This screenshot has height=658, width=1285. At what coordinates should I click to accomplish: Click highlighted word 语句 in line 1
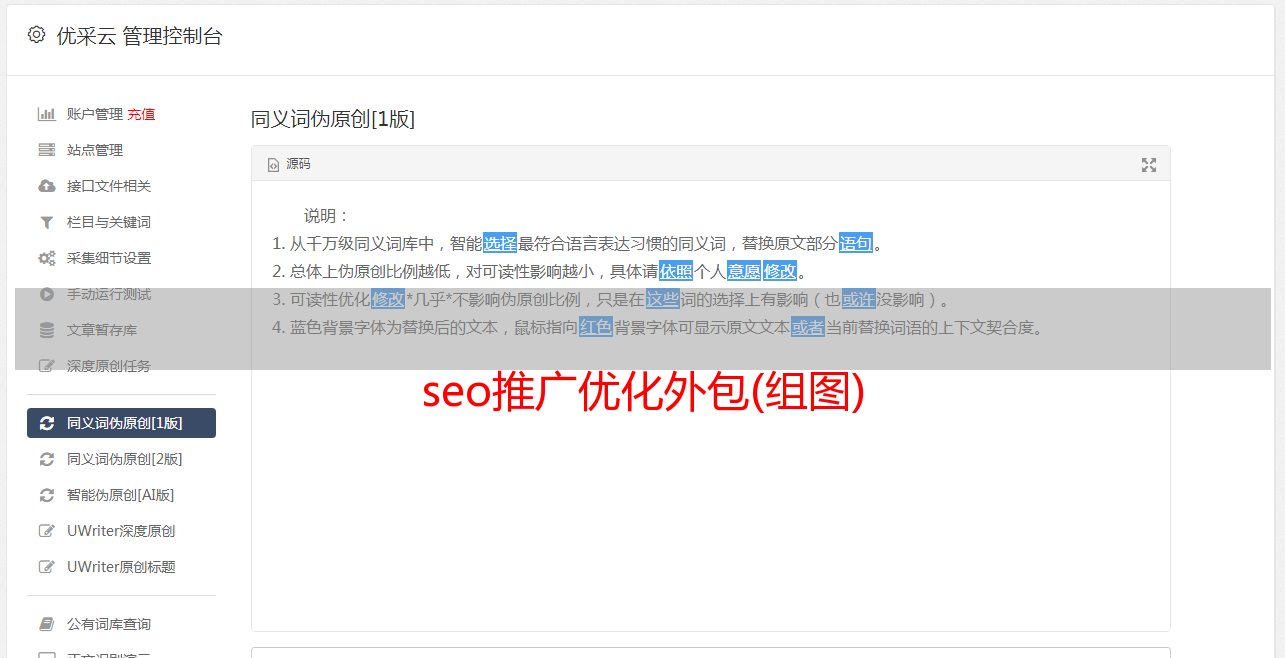[856, 243]
